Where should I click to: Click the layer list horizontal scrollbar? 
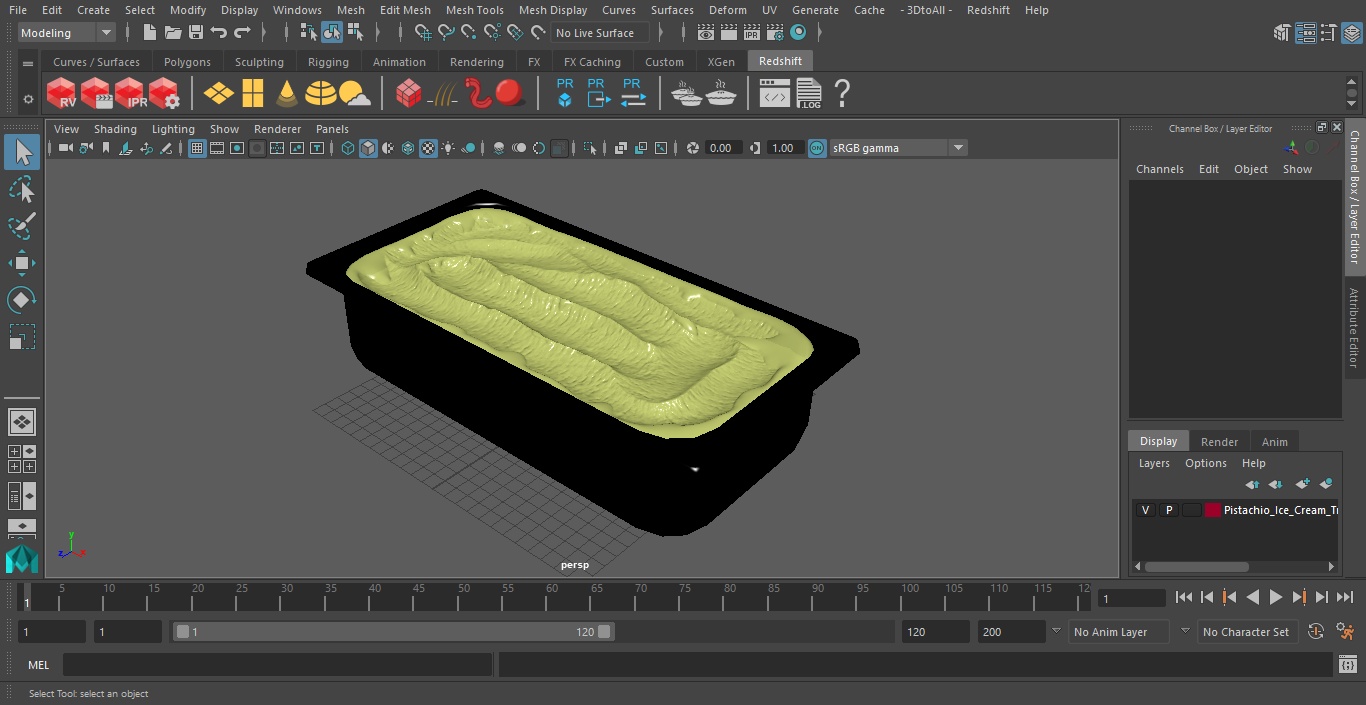1196,566
